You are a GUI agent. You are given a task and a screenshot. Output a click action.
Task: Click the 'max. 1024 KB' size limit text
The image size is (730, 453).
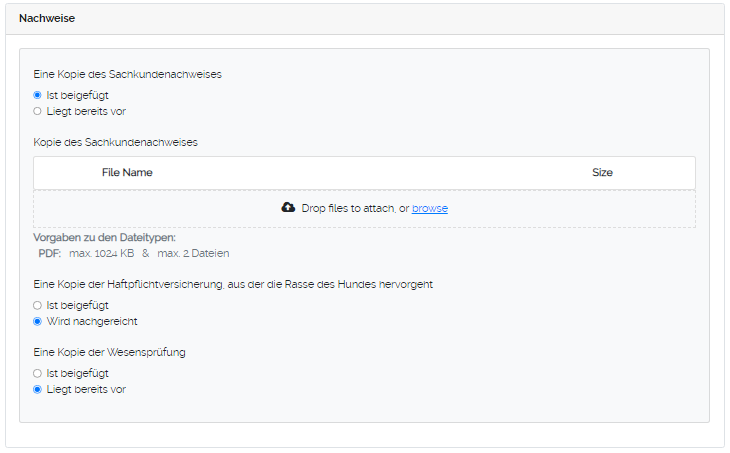click(x=101, y=253)
